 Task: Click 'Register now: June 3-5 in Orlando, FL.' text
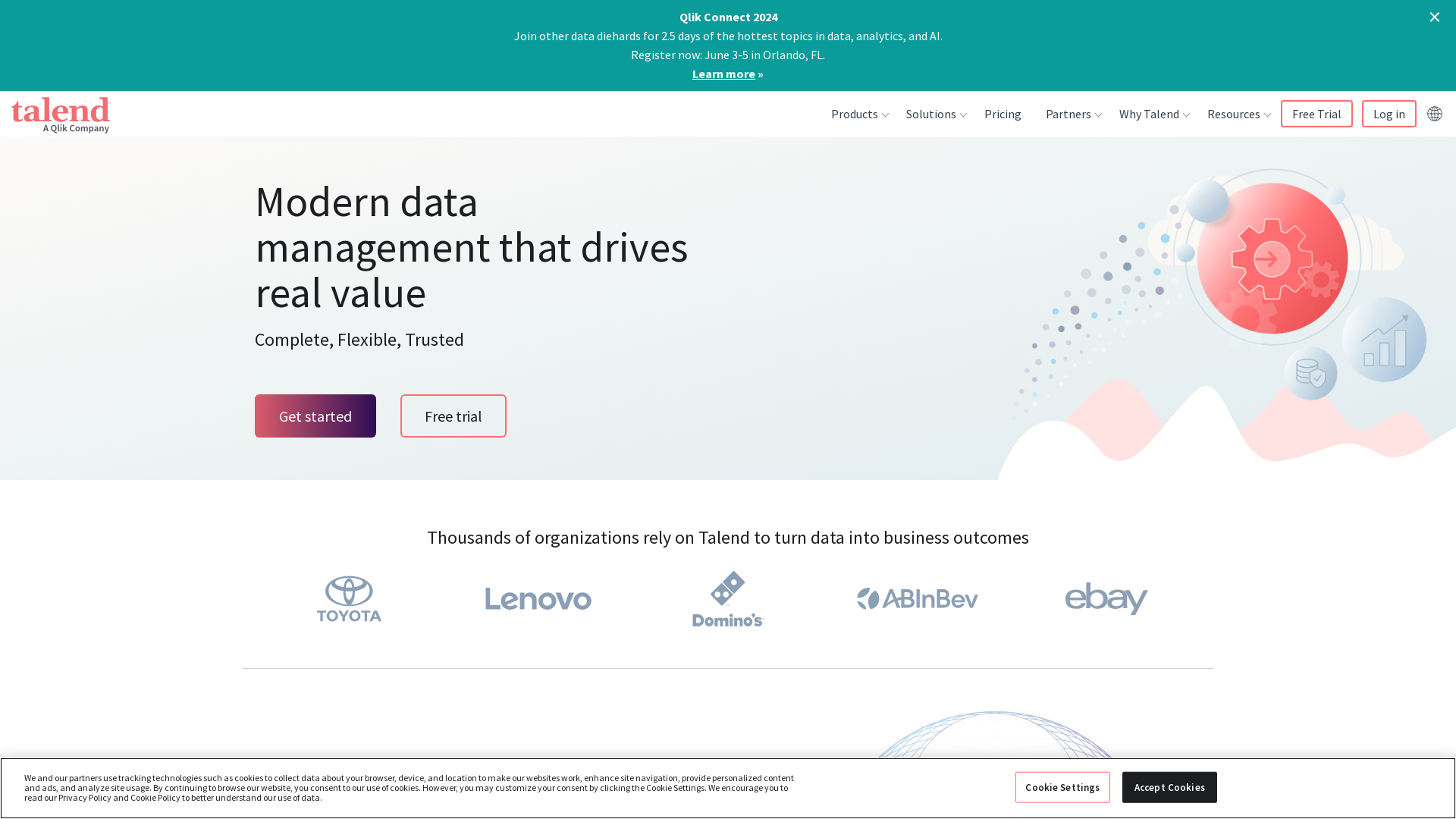pos(728,55)
